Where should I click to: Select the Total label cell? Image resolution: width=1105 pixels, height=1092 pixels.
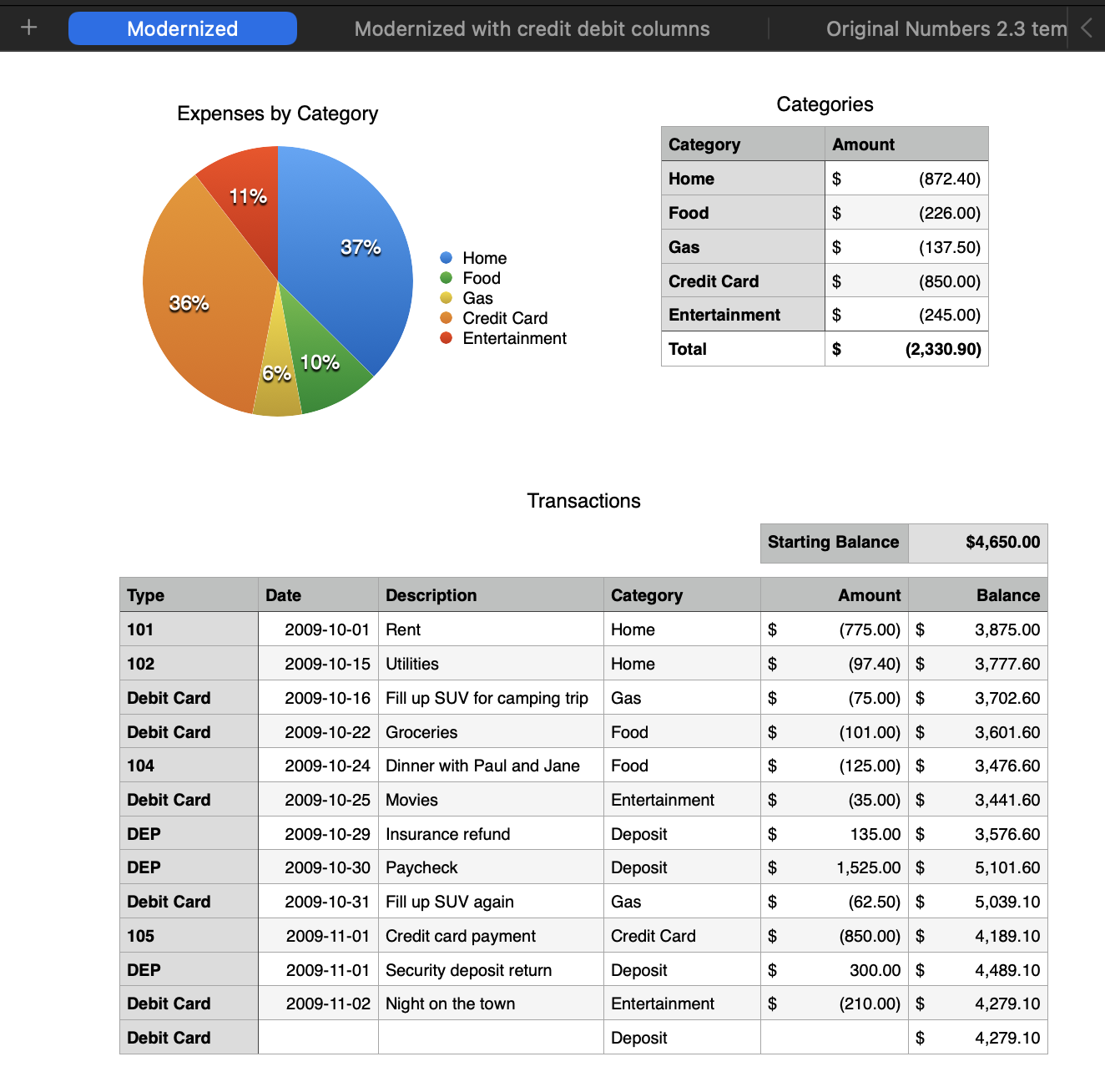[x=743, y=349]
